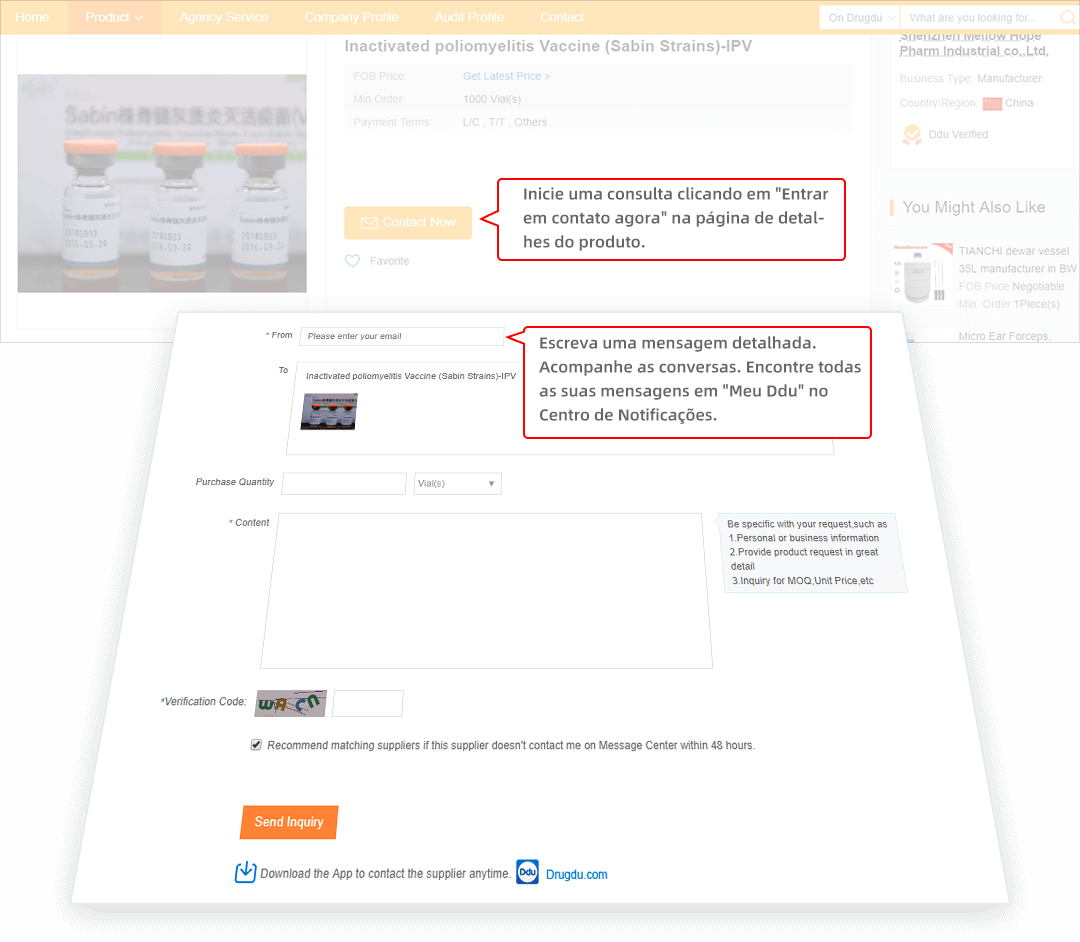Click the Ddu Verified badge icon
Image resolution: width=1080 pixels, height=942 pixels.
pyautogui.click(x=911, y=134)
